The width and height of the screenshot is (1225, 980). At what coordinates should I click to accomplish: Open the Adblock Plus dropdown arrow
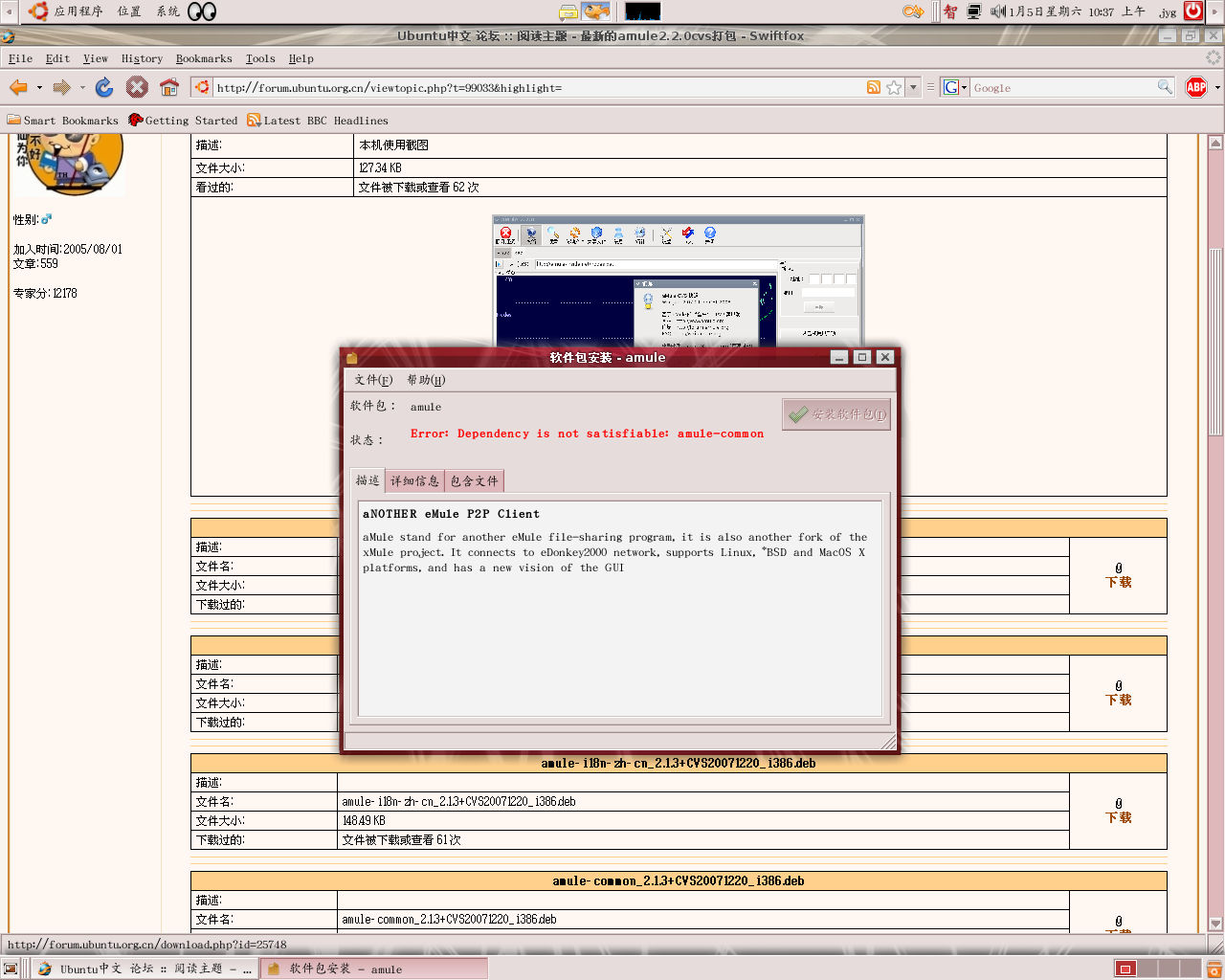click(1217, 87)
